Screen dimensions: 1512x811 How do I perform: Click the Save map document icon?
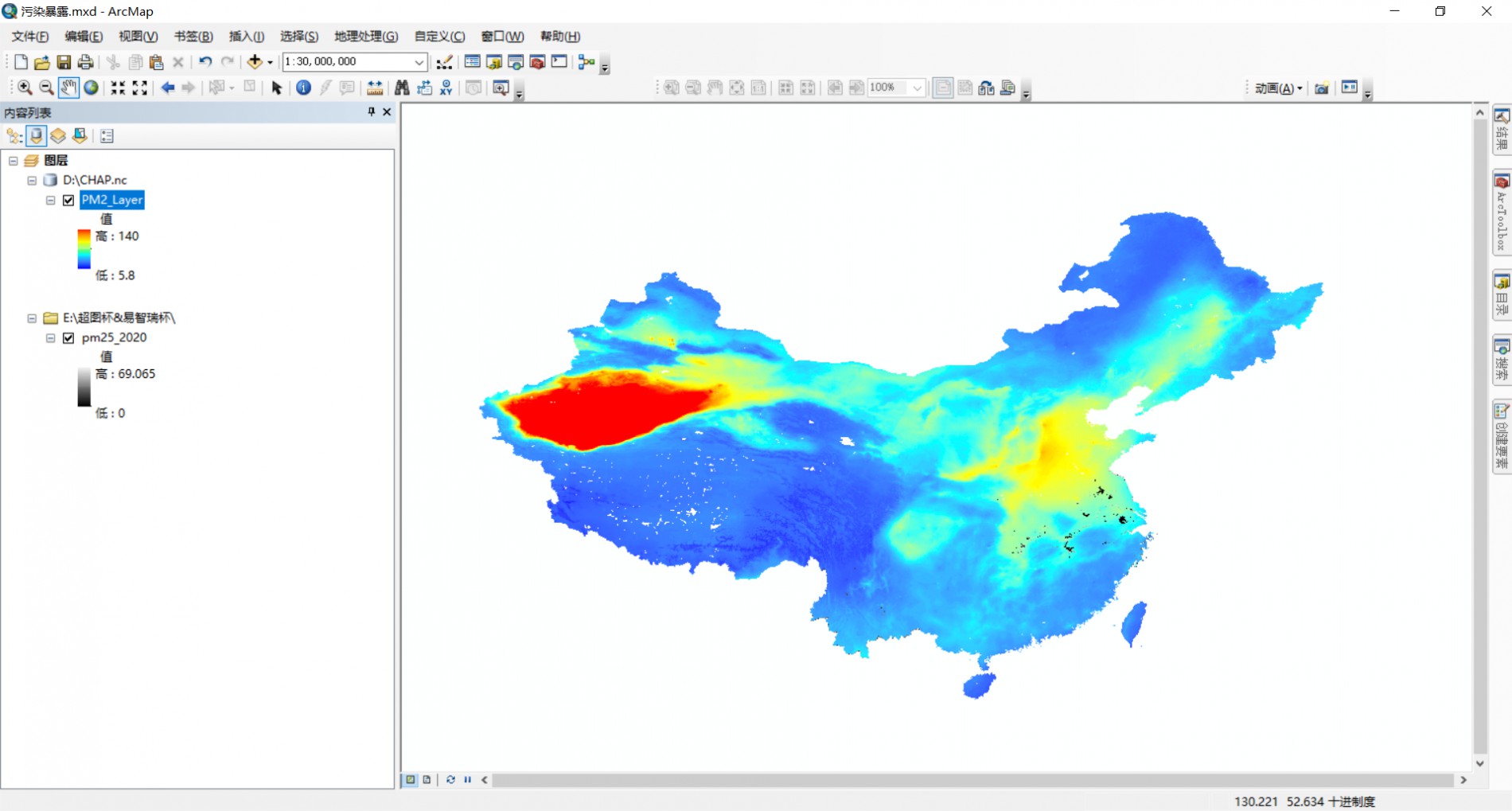(x=64, y=62)
